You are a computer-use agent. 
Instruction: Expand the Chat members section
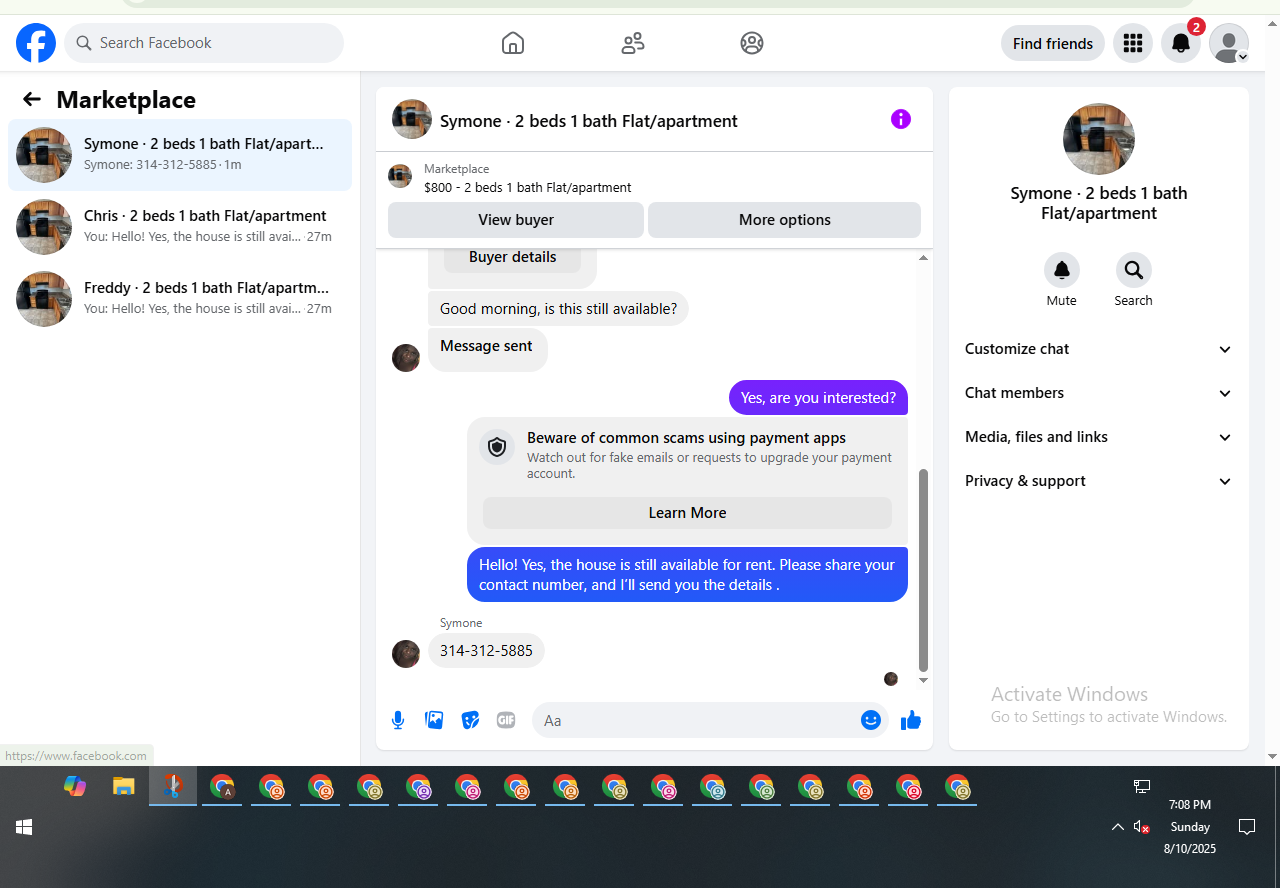(x=1099, y=393)
